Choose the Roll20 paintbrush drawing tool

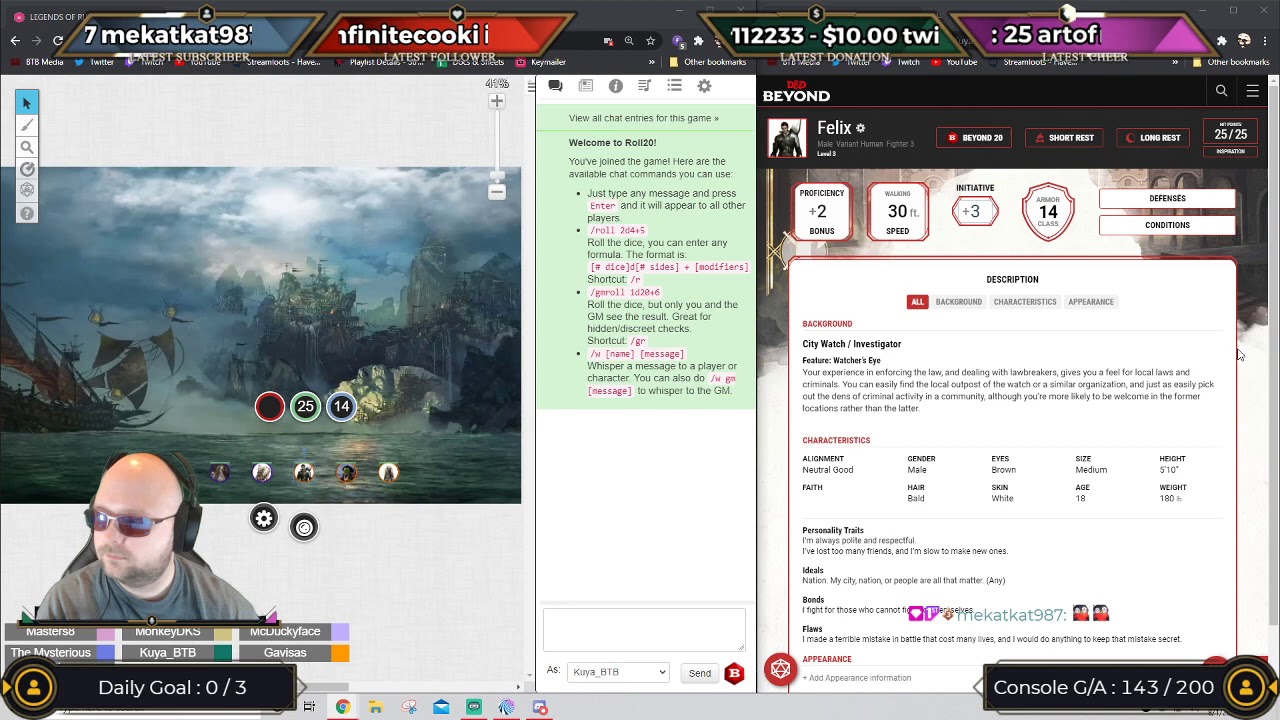[27, 125]
